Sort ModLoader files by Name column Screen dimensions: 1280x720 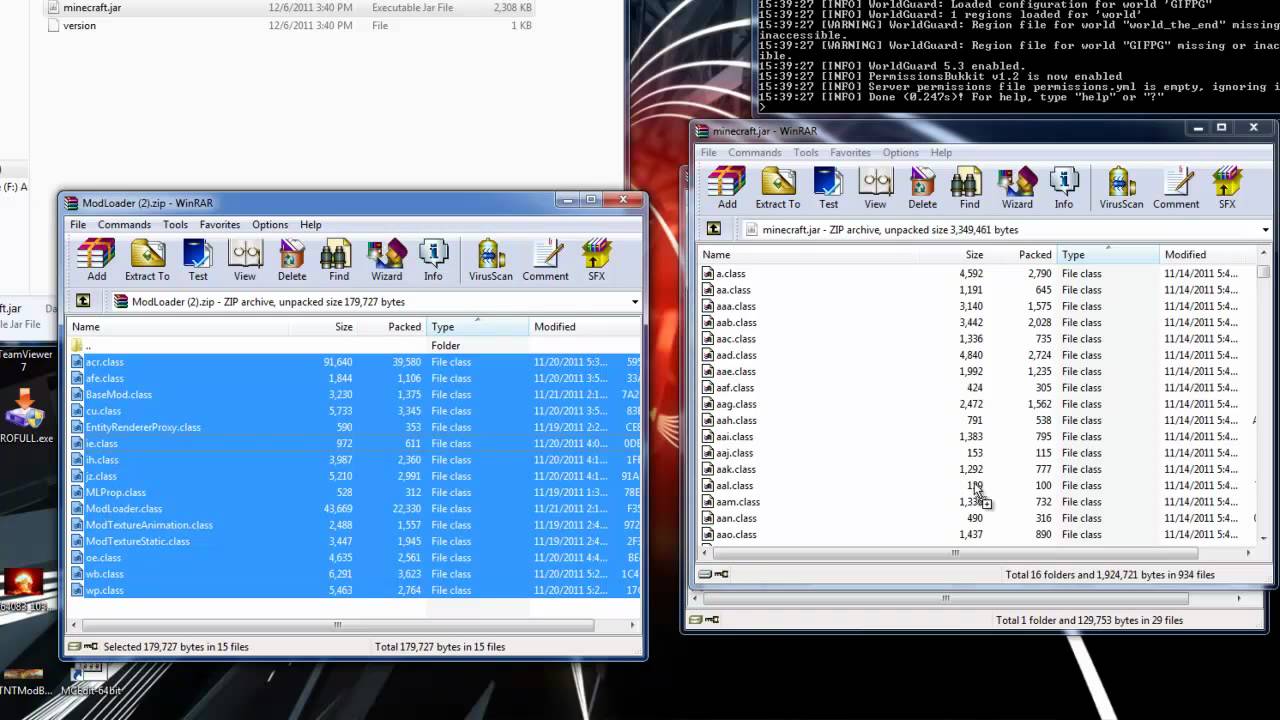click(178, 327)
